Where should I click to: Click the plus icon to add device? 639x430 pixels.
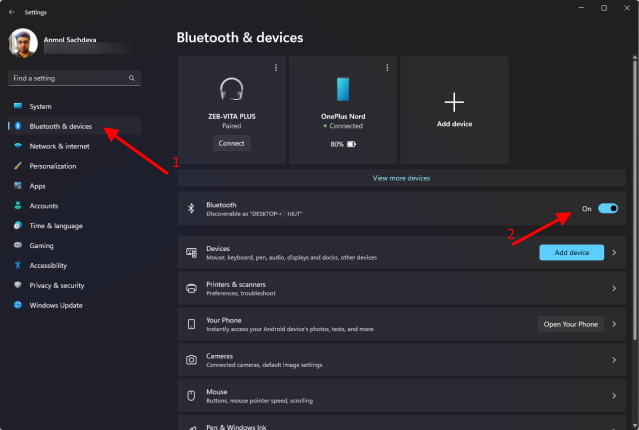point(454,101)
